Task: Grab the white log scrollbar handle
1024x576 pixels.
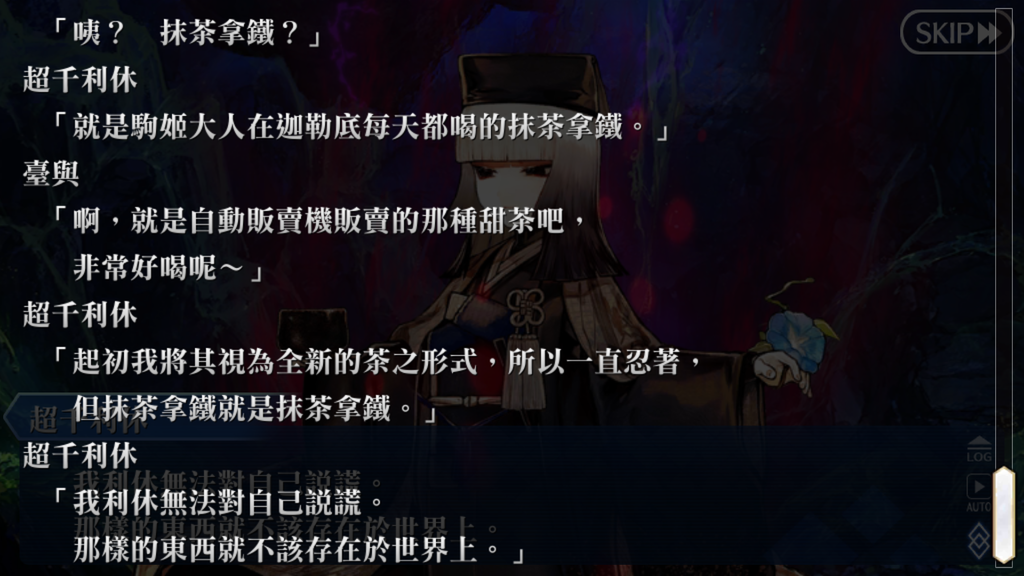Action: click(x=1003, y=515)
